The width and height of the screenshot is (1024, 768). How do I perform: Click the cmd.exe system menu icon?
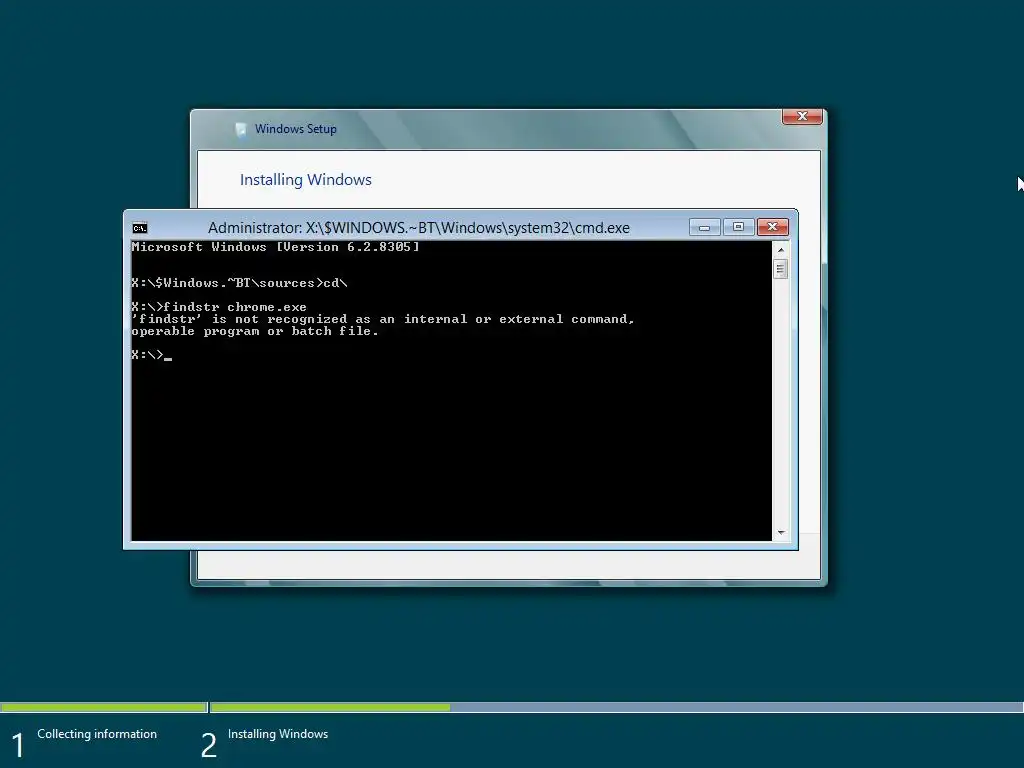(140, 228)
